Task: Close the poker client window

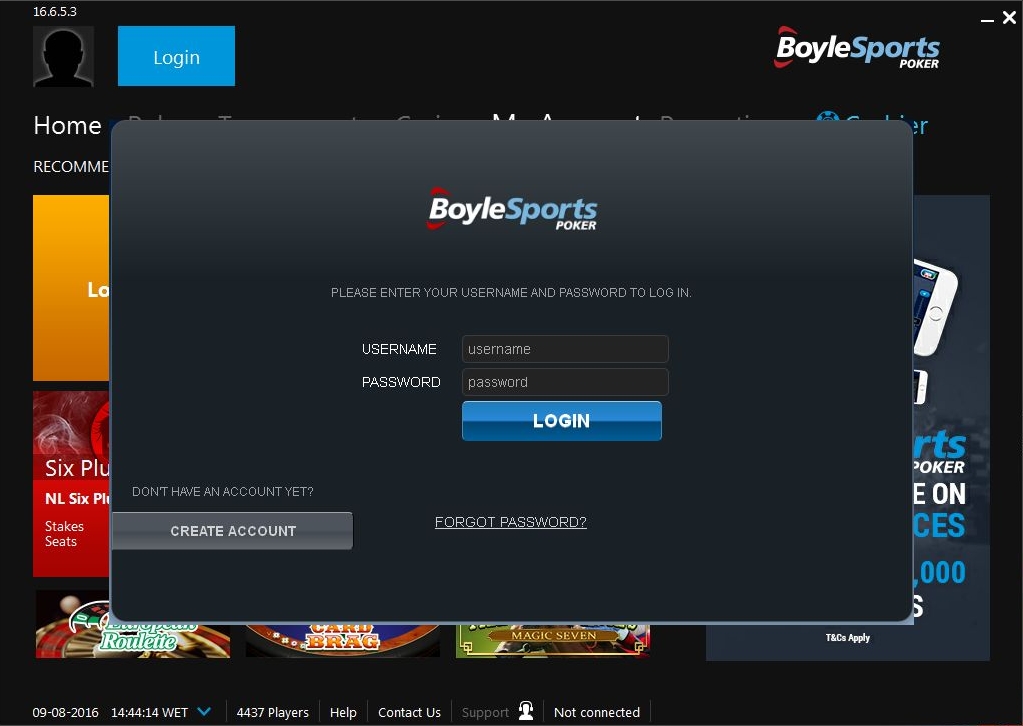Action: 1009,18
